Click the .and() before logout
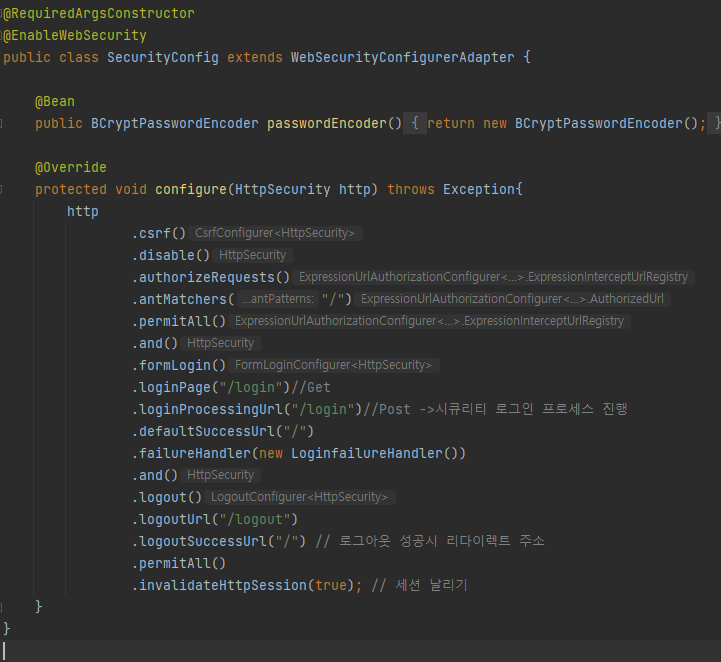 pyautogui.click(x=155, y=475)
